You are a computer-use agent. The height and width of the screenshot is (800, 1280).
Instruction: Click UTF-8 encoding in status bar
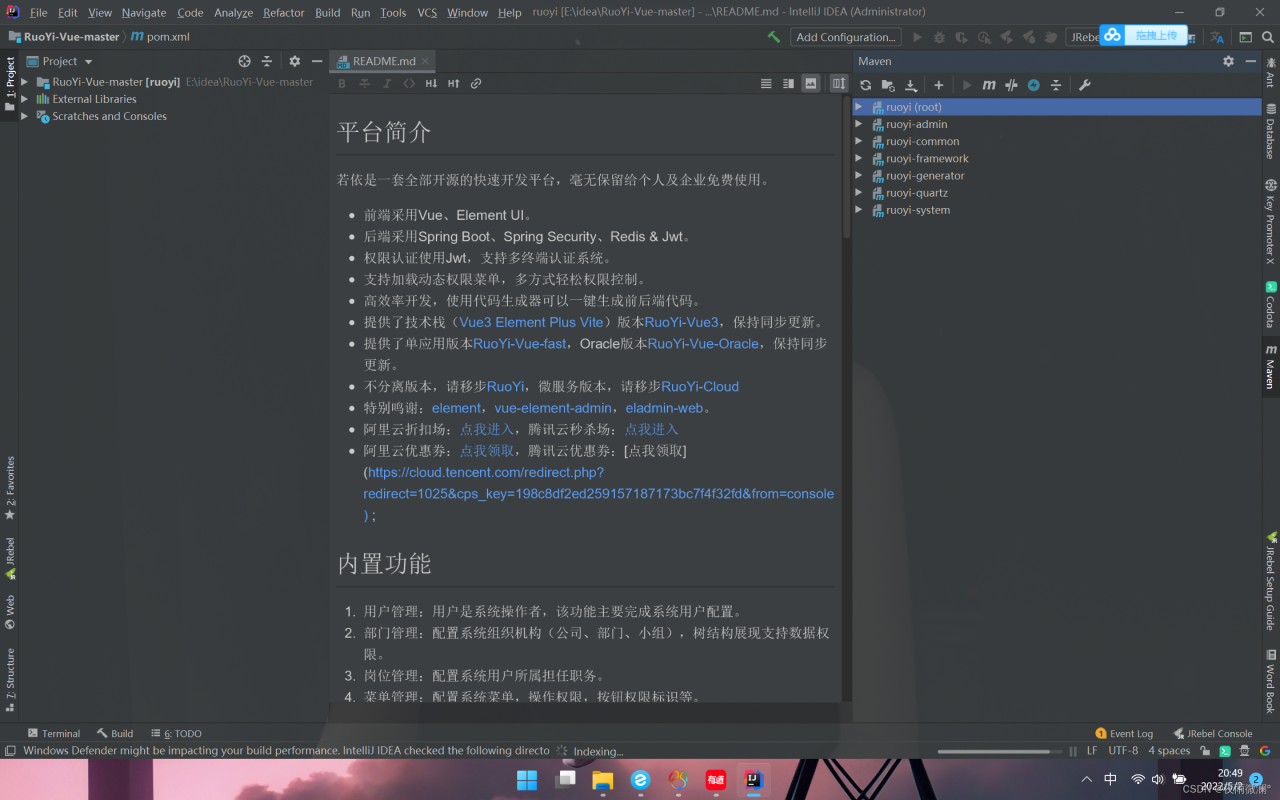1123,751
